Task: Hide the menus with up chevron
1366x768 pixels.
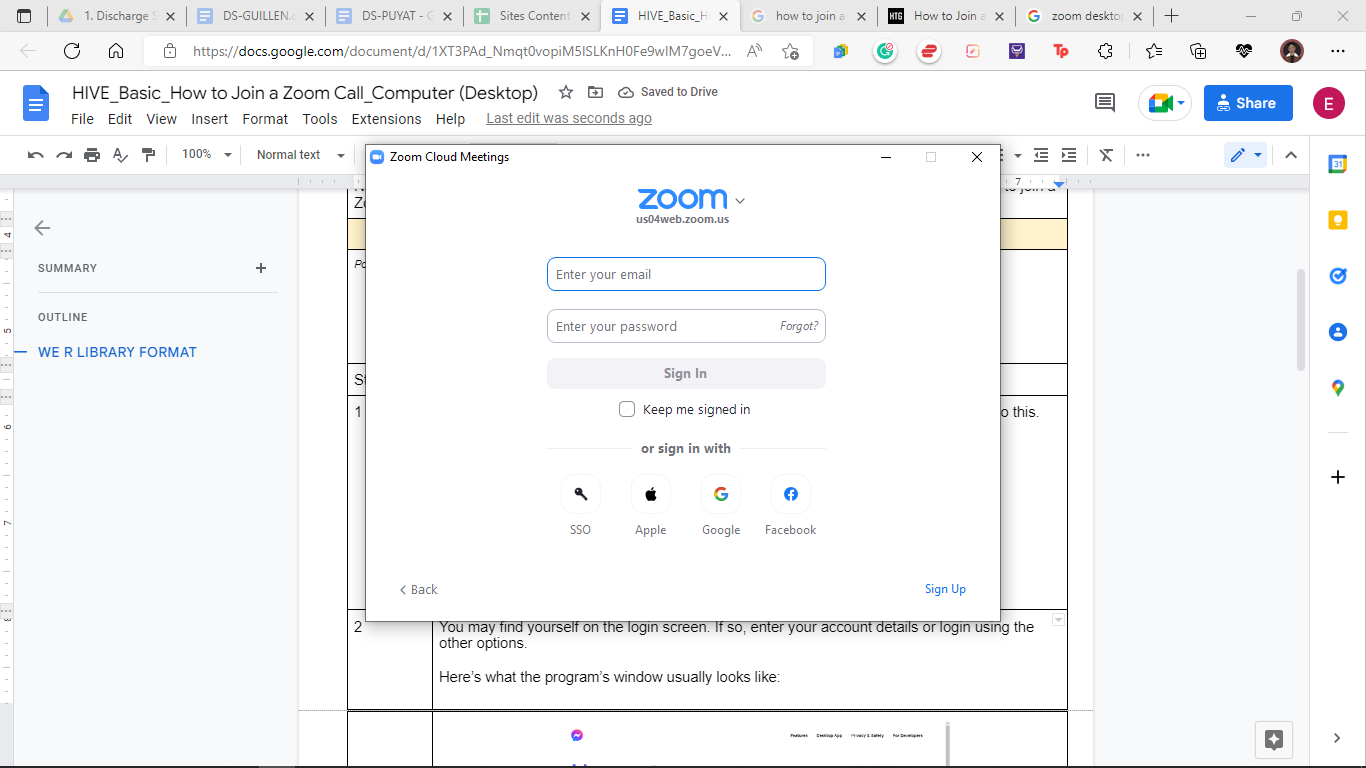Action: 1291,155
